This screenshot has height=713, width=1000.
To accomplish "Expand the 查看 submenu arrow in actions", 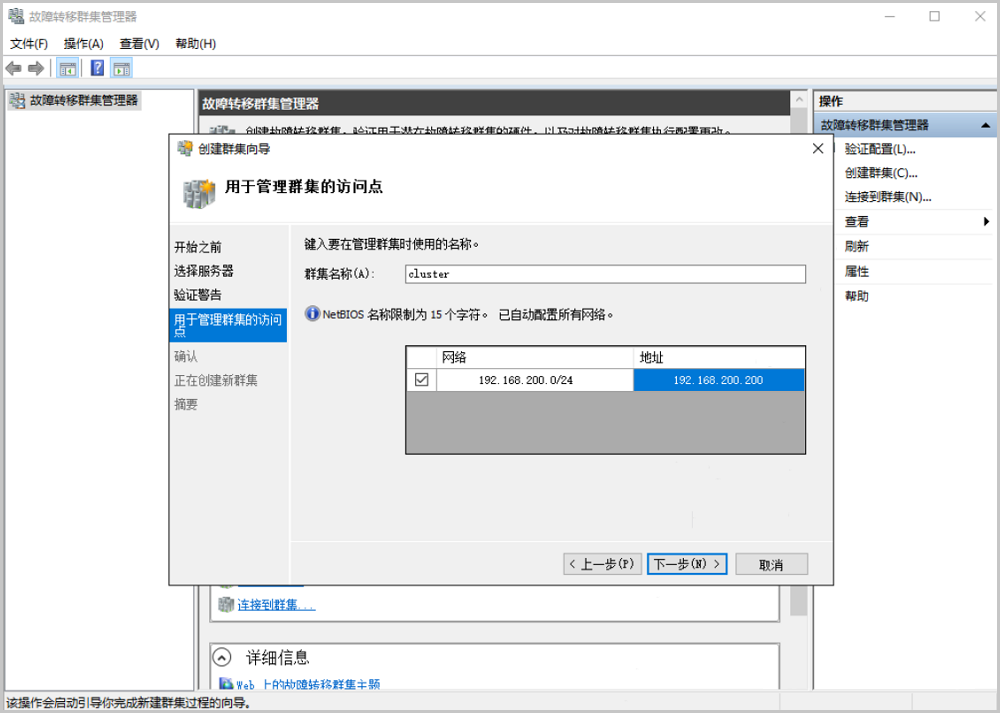I will pos(986,222).
